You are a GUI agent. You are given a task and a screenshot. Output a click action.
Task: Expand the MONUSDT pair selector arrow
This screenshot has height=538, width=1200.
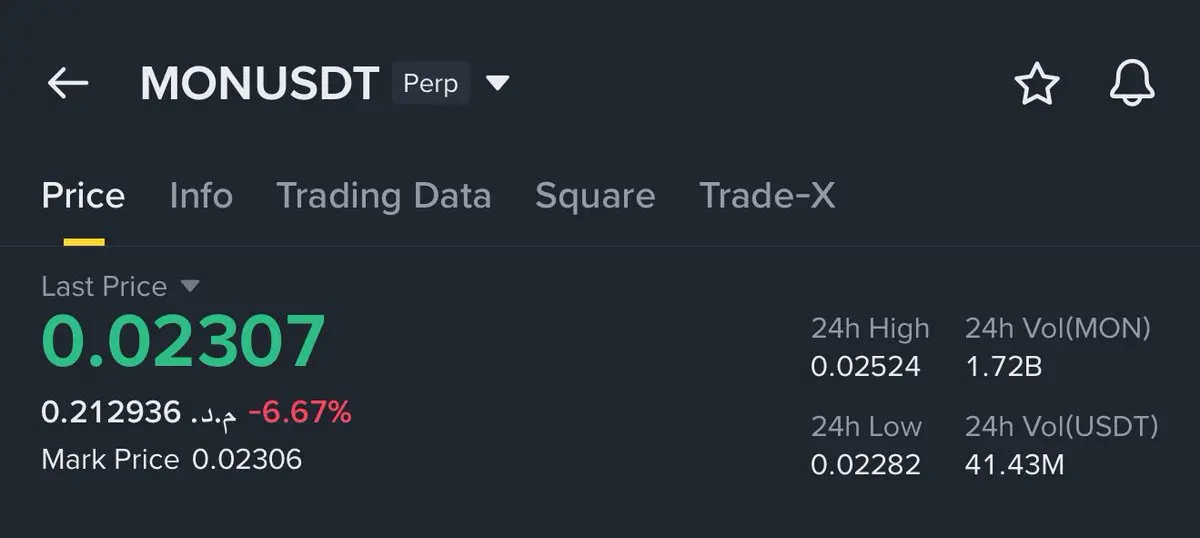pyautogui.click(x=497, y=83)
